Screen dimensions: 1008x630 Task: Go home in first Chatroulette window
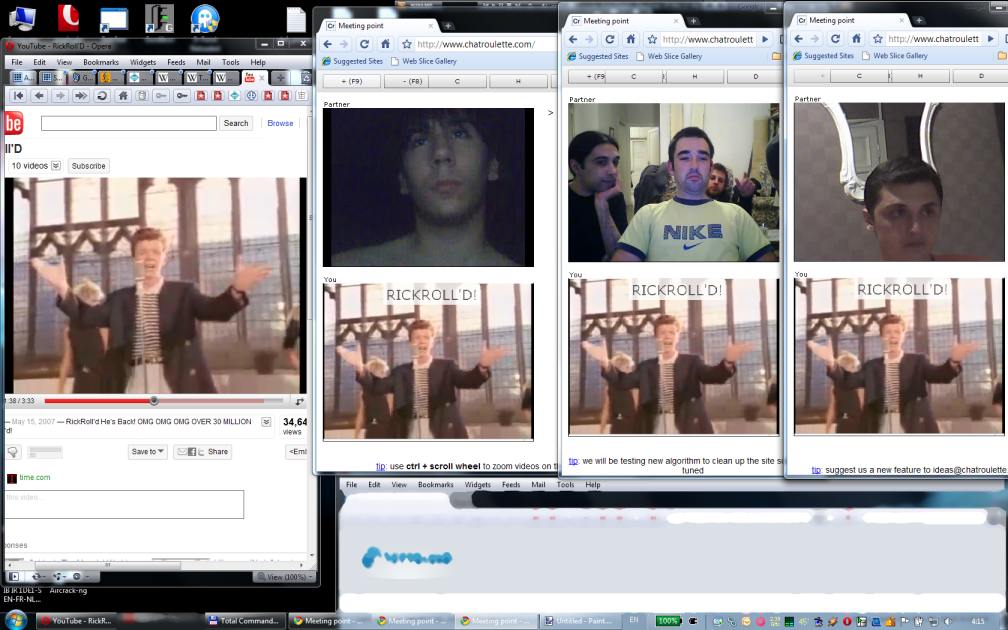click(385, 44)
